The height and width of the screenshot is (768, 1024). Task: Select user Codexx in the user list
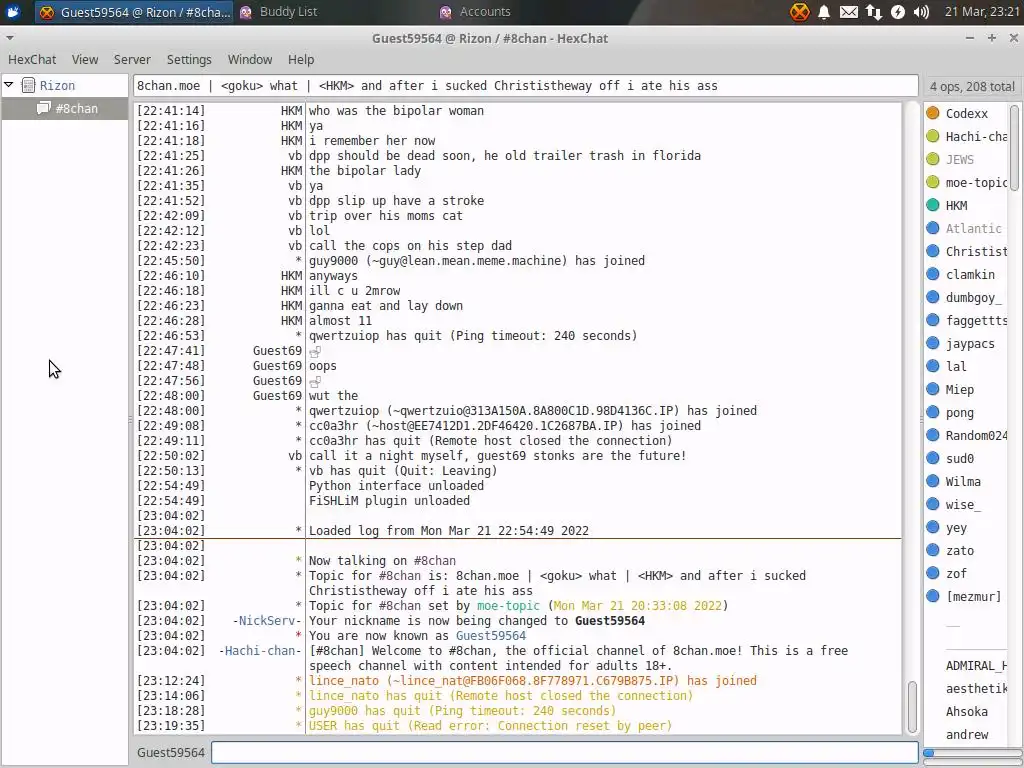[967, 114]
